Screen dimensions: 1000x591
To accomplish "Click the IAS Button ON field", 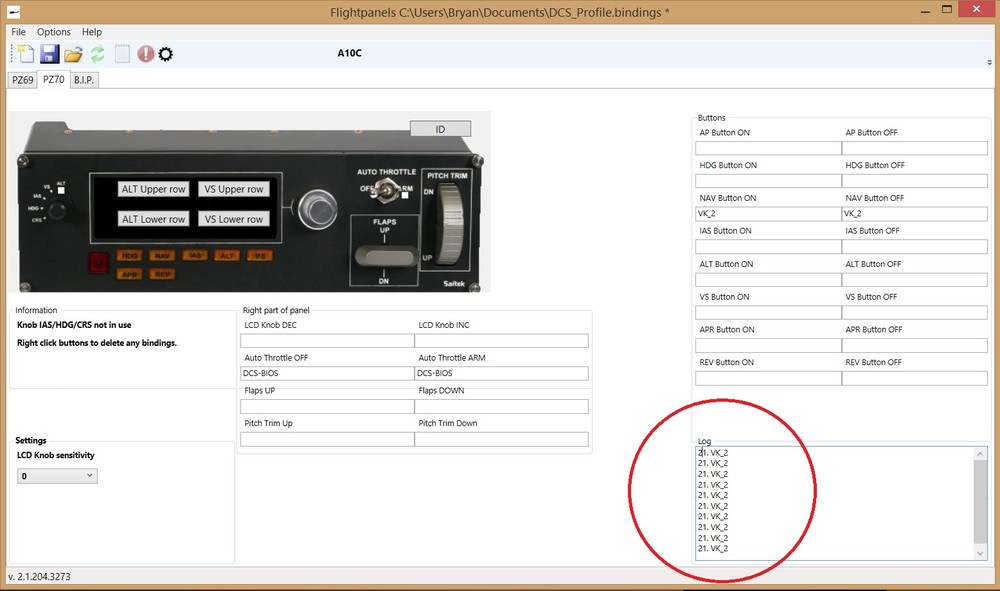I will [768, 246].
